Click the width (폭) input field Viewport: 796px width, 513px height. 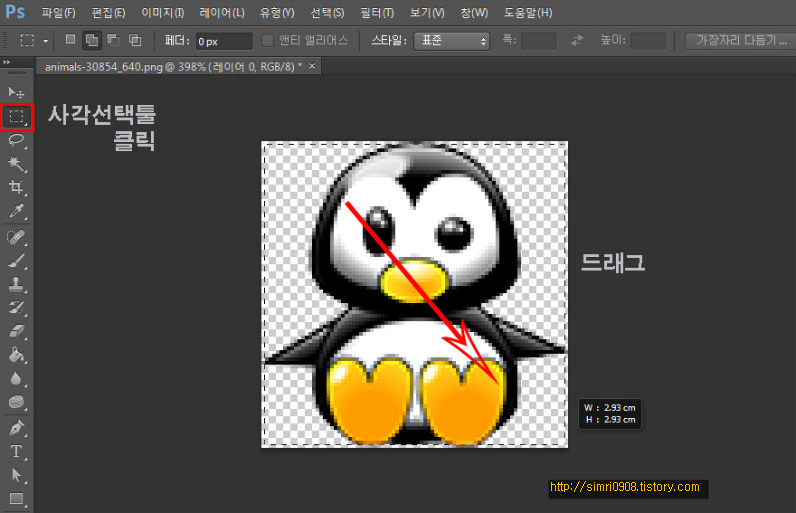pos(539,41)
